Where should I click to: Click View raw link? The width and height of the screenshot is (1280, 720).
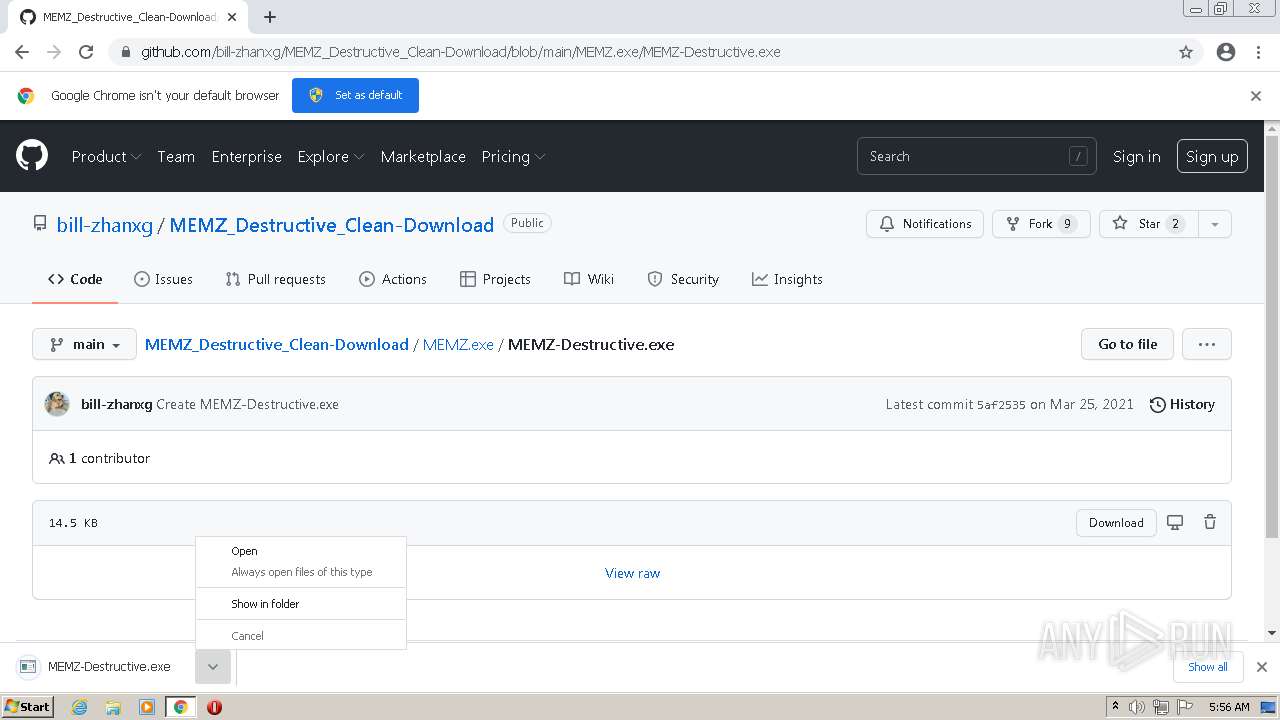632,573
